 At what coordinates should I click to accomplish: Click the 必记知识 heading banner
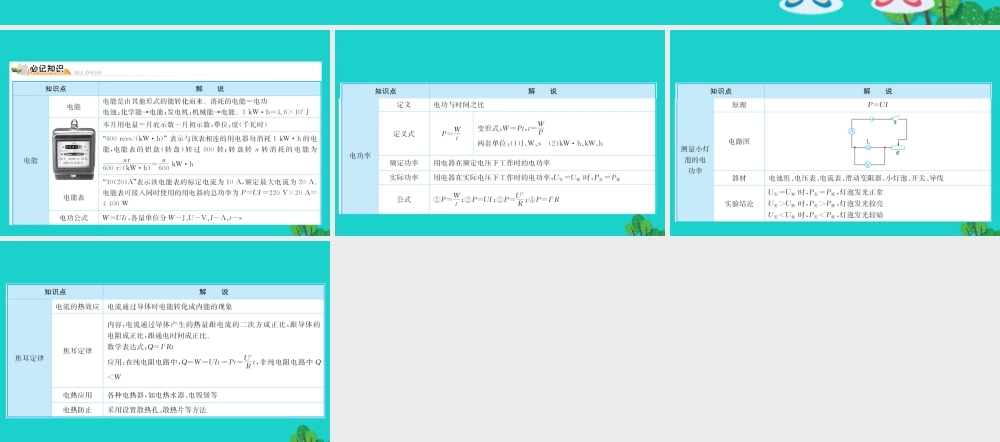tap(43, 69)
